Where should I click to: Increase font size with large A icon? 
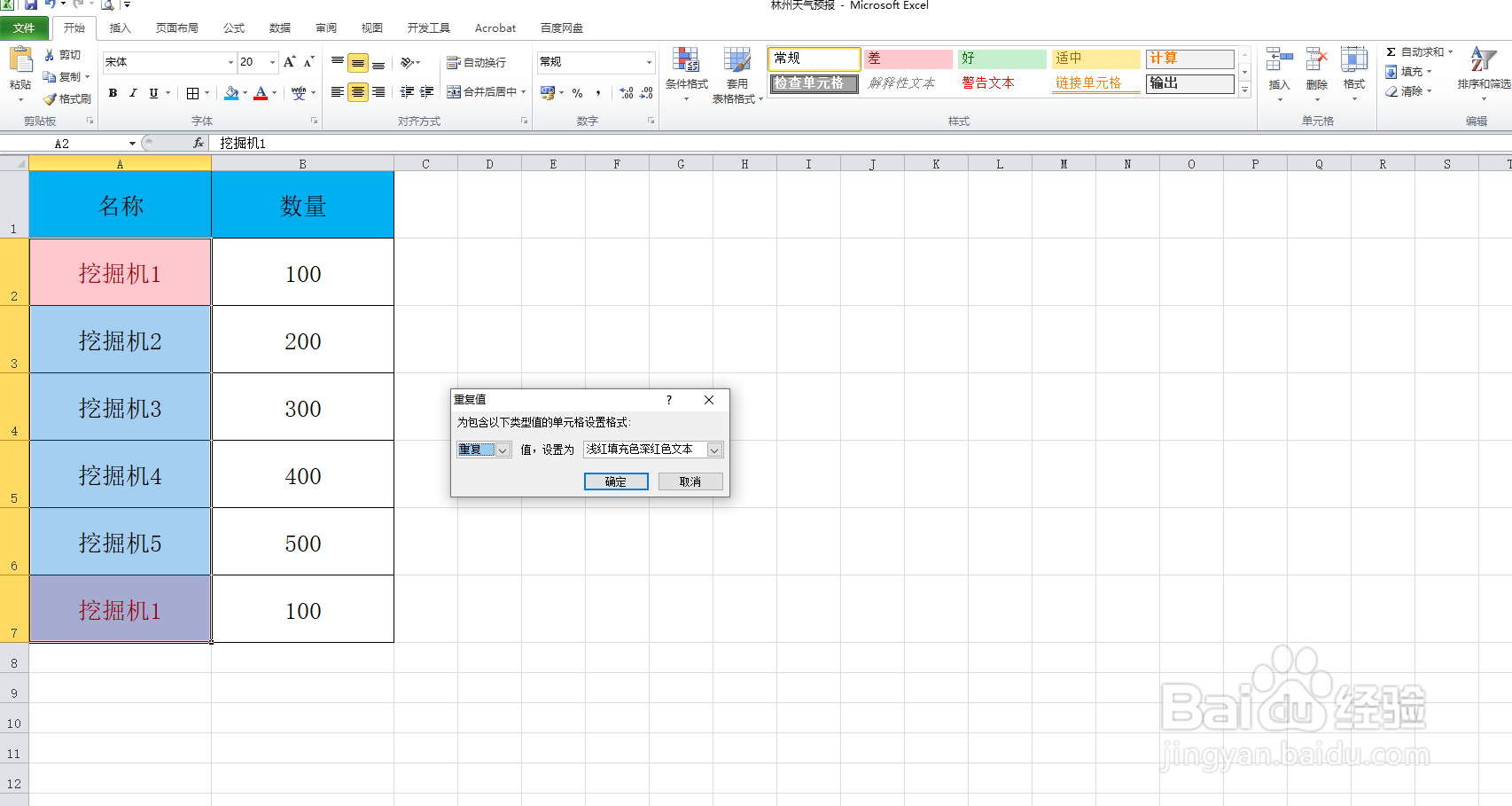(x=290, y=62)
